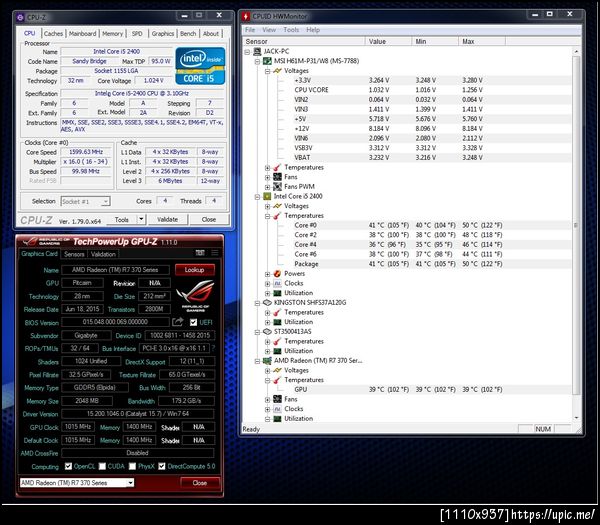The width and height of the screenshot is (600, 525).
Task: Click the Bus Interface question mark icon
Action: coord(213,348)
